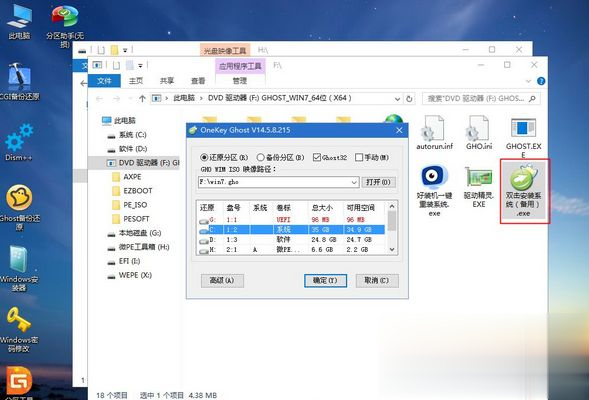Click the search magnifier icon
589x400 pixels.
coord(532,99)
